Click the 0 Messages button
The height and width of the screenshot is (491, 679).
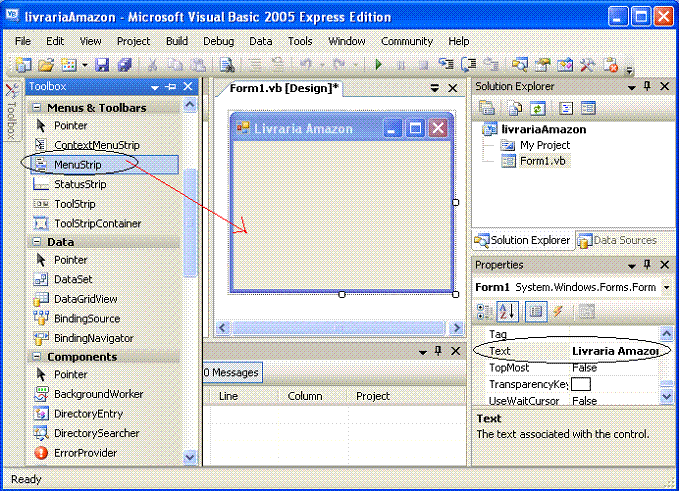pyautogui.click(x=232, y=372)
